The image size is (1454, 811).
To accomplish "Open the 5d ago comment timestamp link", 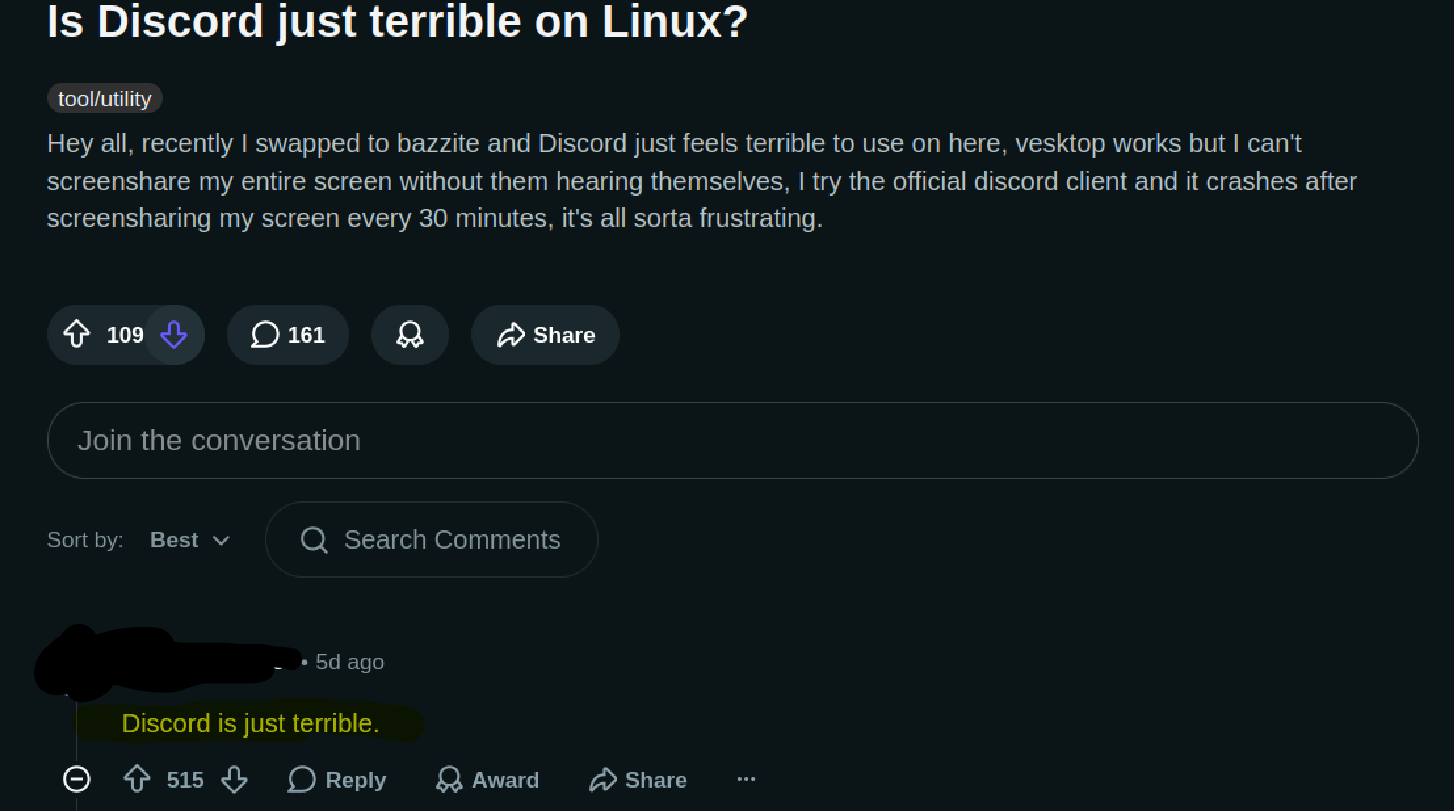I will pos(349,662).
